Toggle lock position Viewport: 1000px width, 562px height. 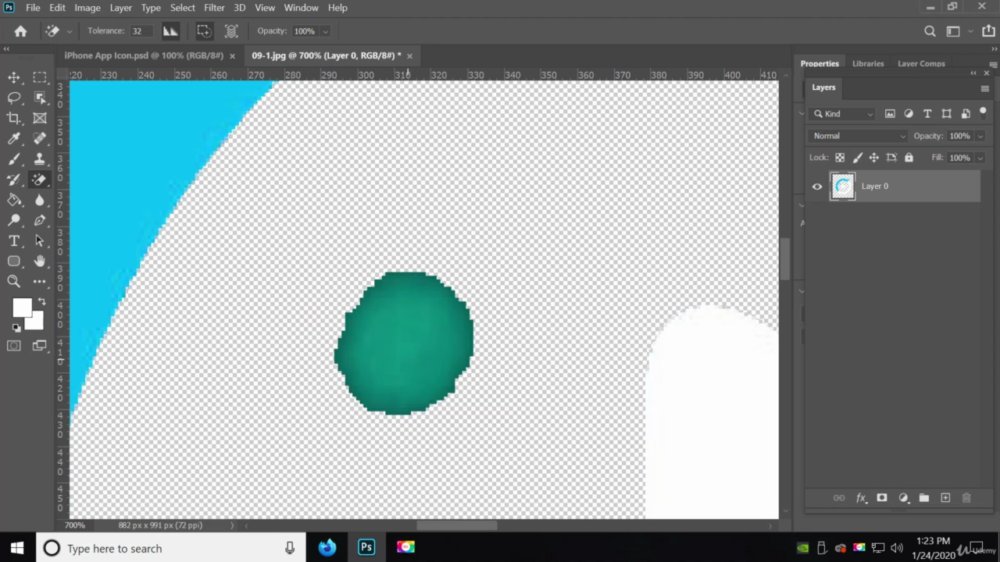point(874,158)
